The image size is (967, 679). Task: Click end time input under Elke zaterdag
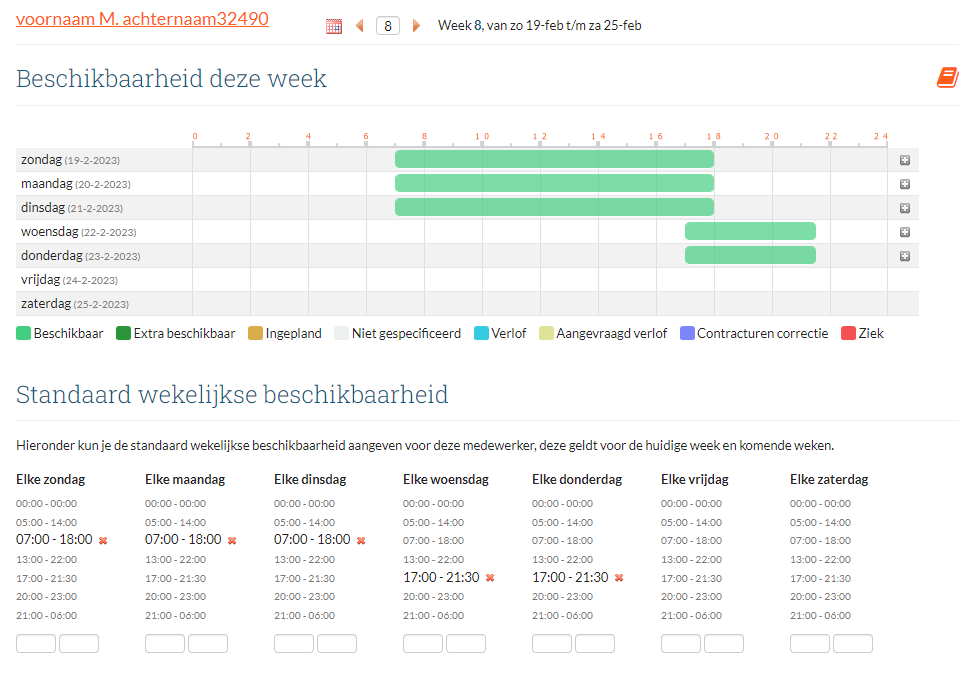(x=852, y=643)
